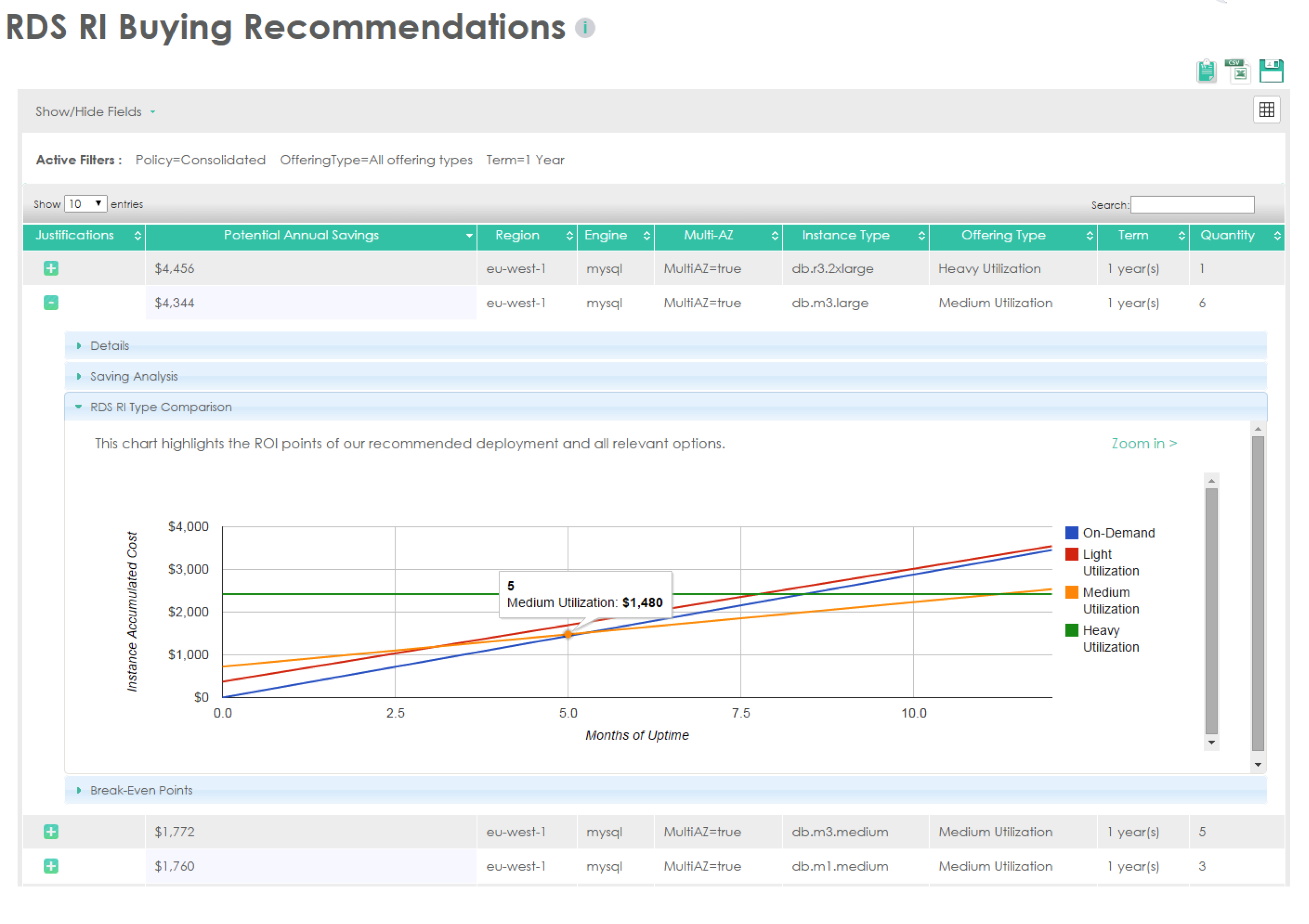Open the show entries count dropdown

[86, 204]
